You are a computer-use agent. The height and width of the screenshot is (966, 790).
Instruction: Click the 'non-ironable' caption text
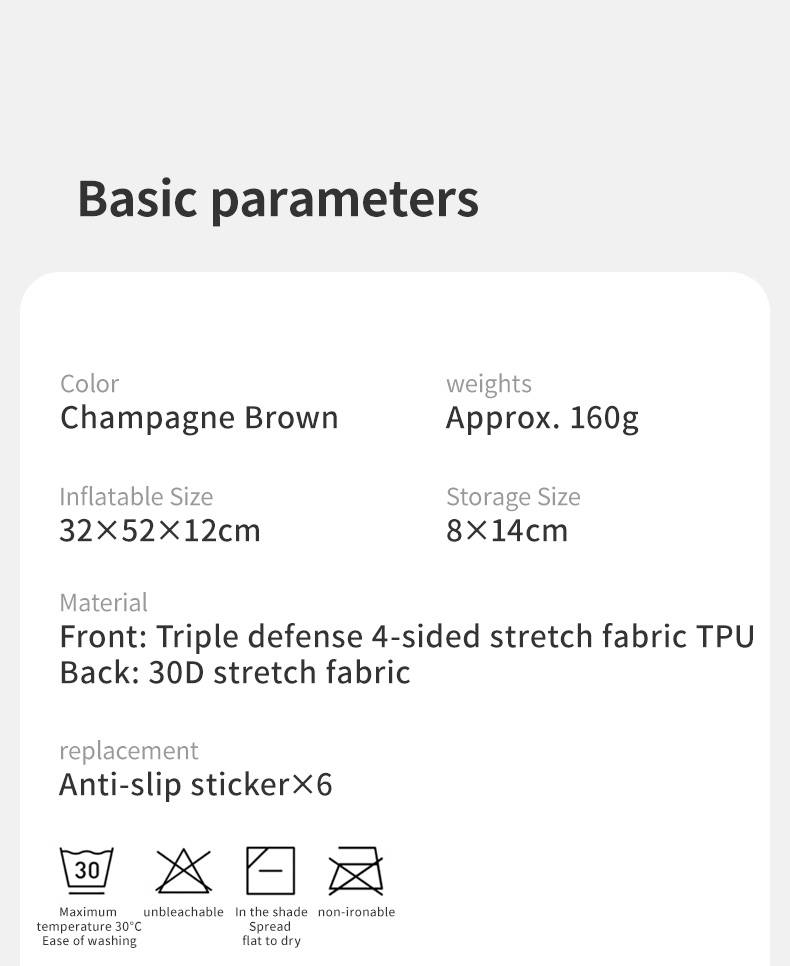pyautogui.click(x=356, y=912)
